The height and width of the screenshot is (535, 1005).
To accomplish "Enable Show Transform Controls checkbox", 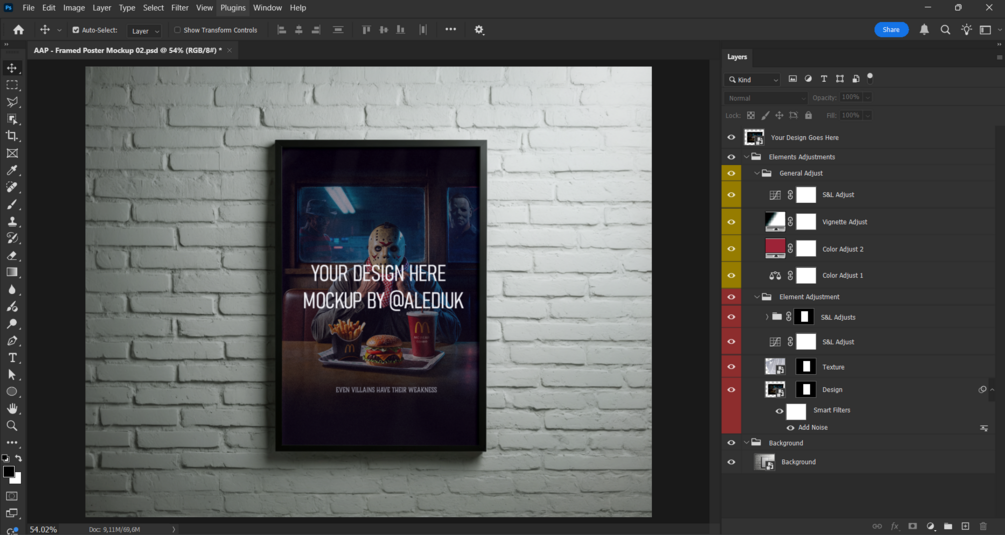I will [178, 30].
